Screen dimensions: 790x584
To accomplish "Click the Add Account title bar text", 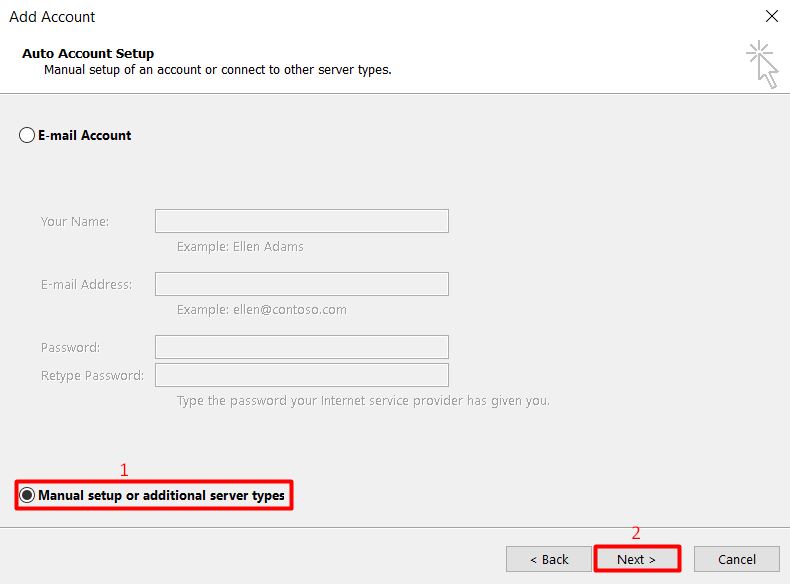I will coord(52,17).
